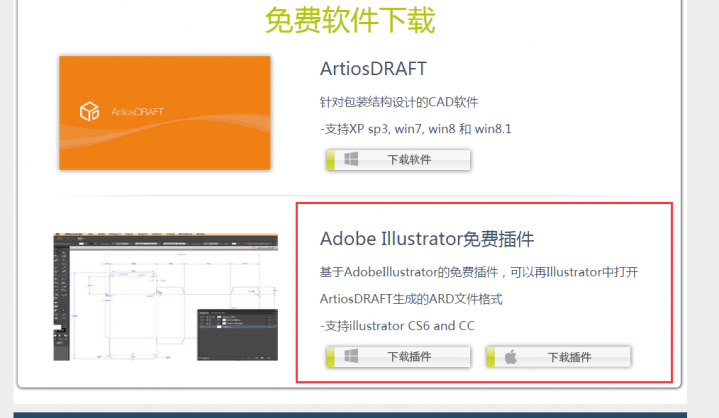Click the Adobe Illustrator免费插件 heading
This screenshot has width=719, height=418.
pos(427,239)
